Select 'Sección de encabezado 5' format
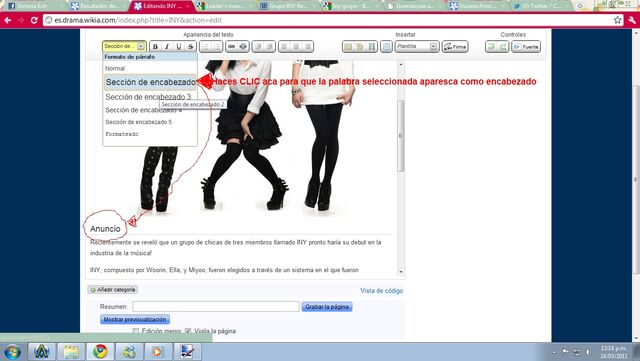This screenshot has height=361, width=640. pos(139,122)
